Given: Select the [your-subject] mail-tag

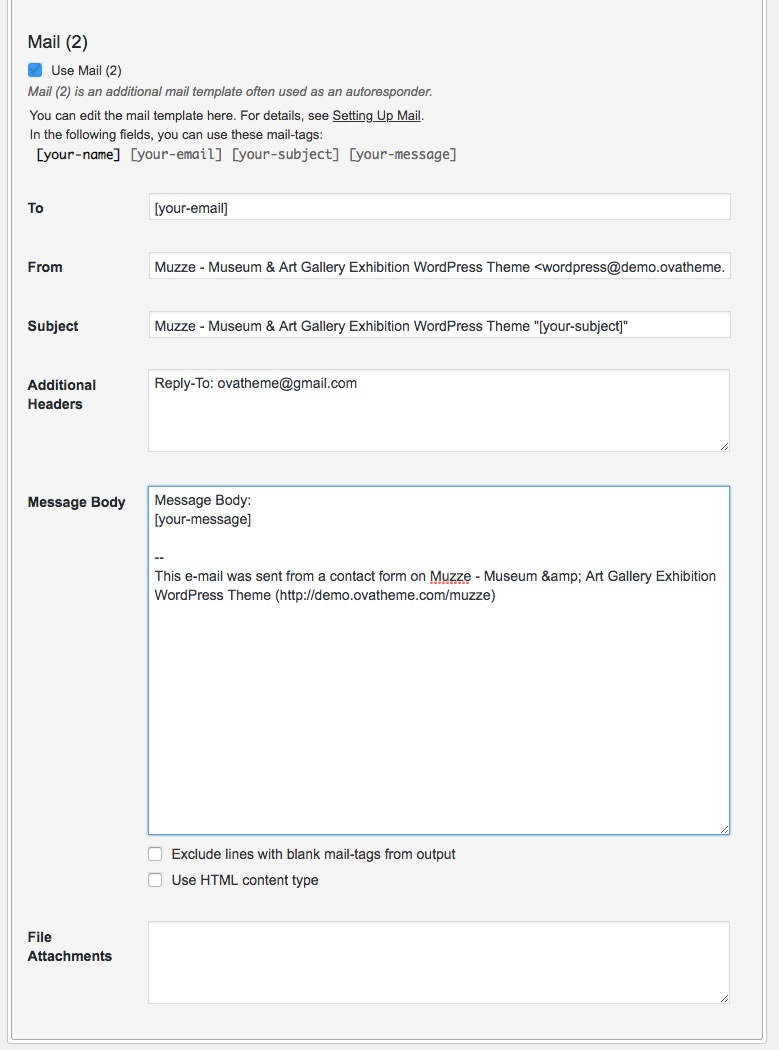Looking at the screenshot, I should click(x=285, y=155).
